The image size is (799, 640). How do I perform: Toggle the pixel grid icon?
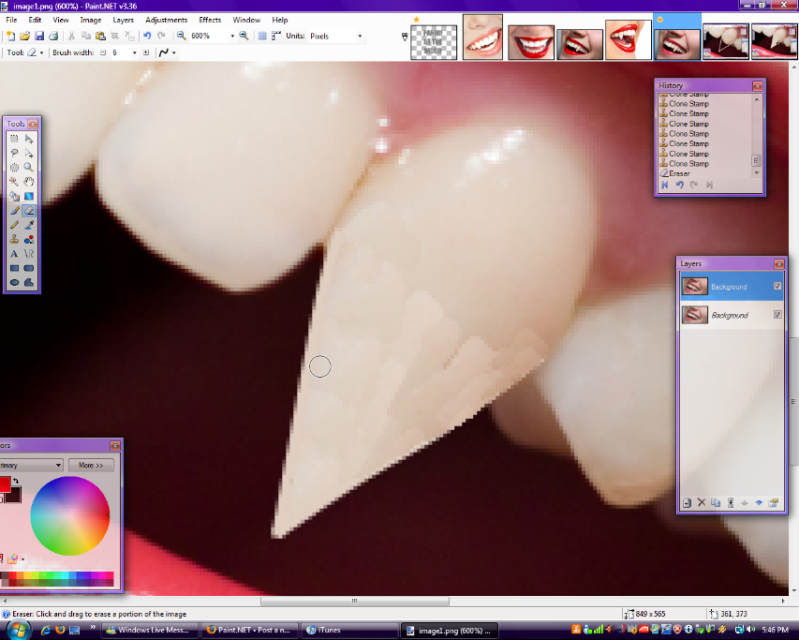(262, 36)
